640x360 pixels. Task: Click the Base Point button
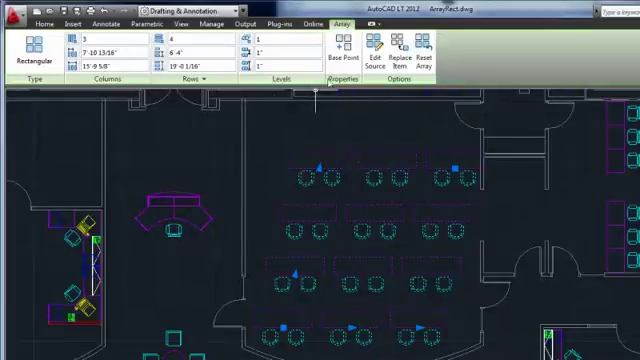[x=343, y=48]
